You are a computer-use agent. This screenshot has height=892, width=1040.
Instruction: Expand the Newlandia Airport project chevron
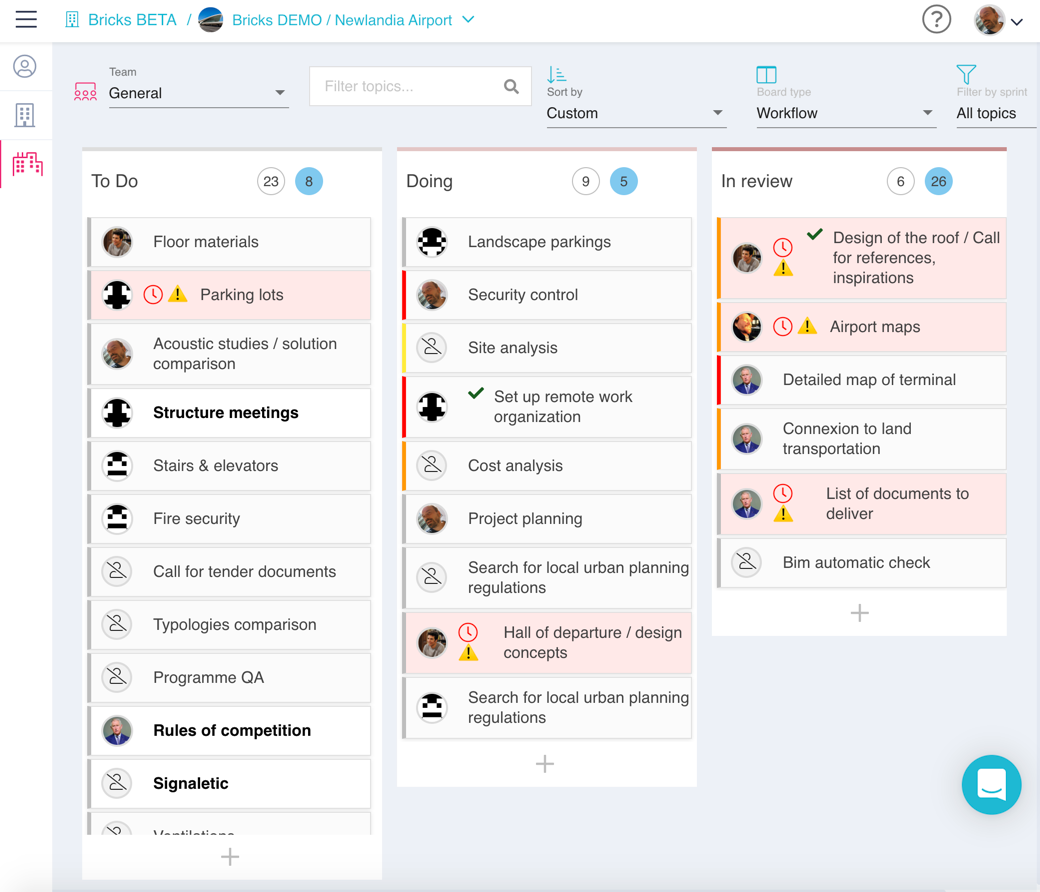coord(468,20)
